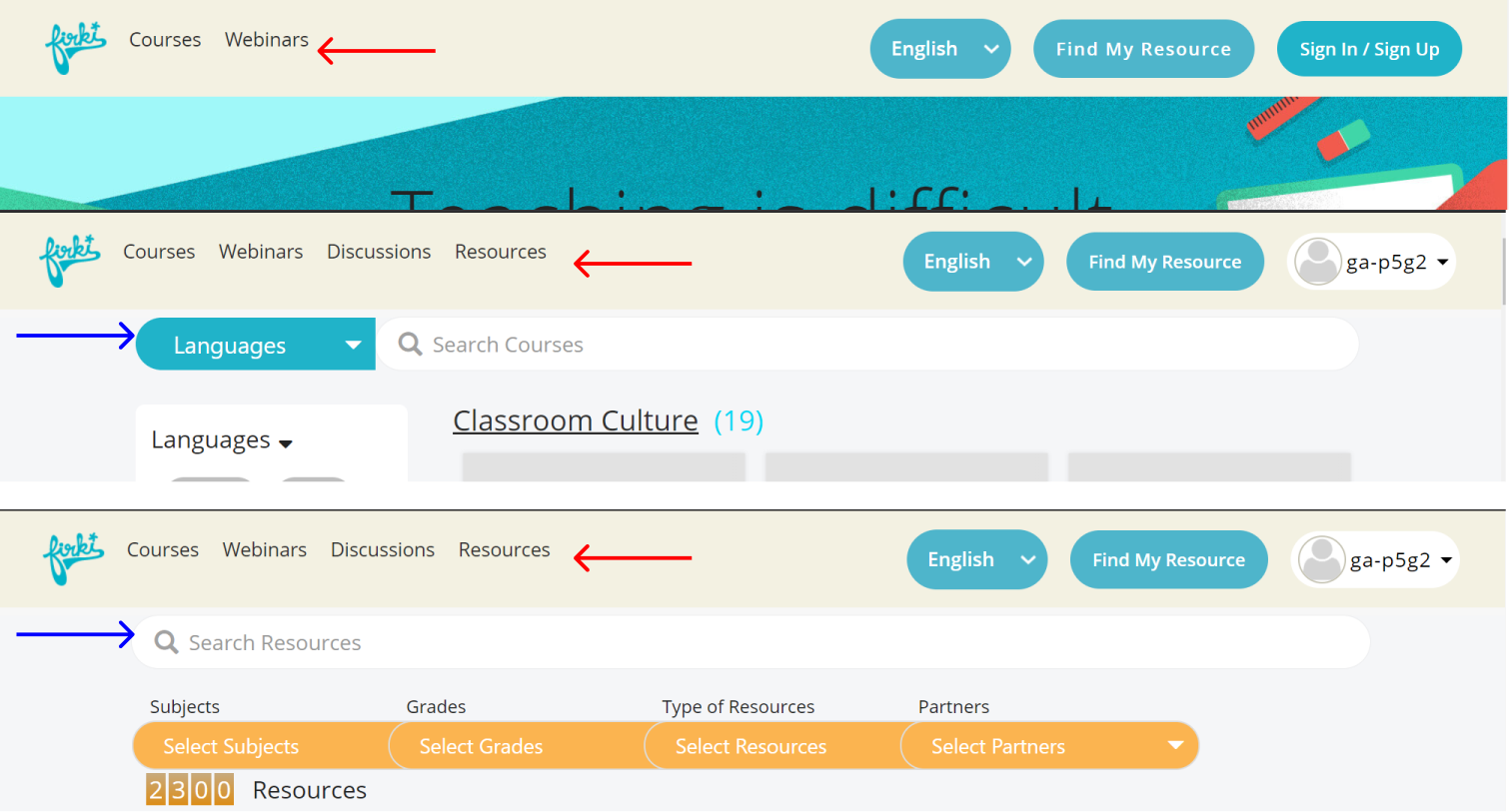Open the Select Subjects filter
The width and height of the screenshot is (1509, 812).
tap(260, 746)
